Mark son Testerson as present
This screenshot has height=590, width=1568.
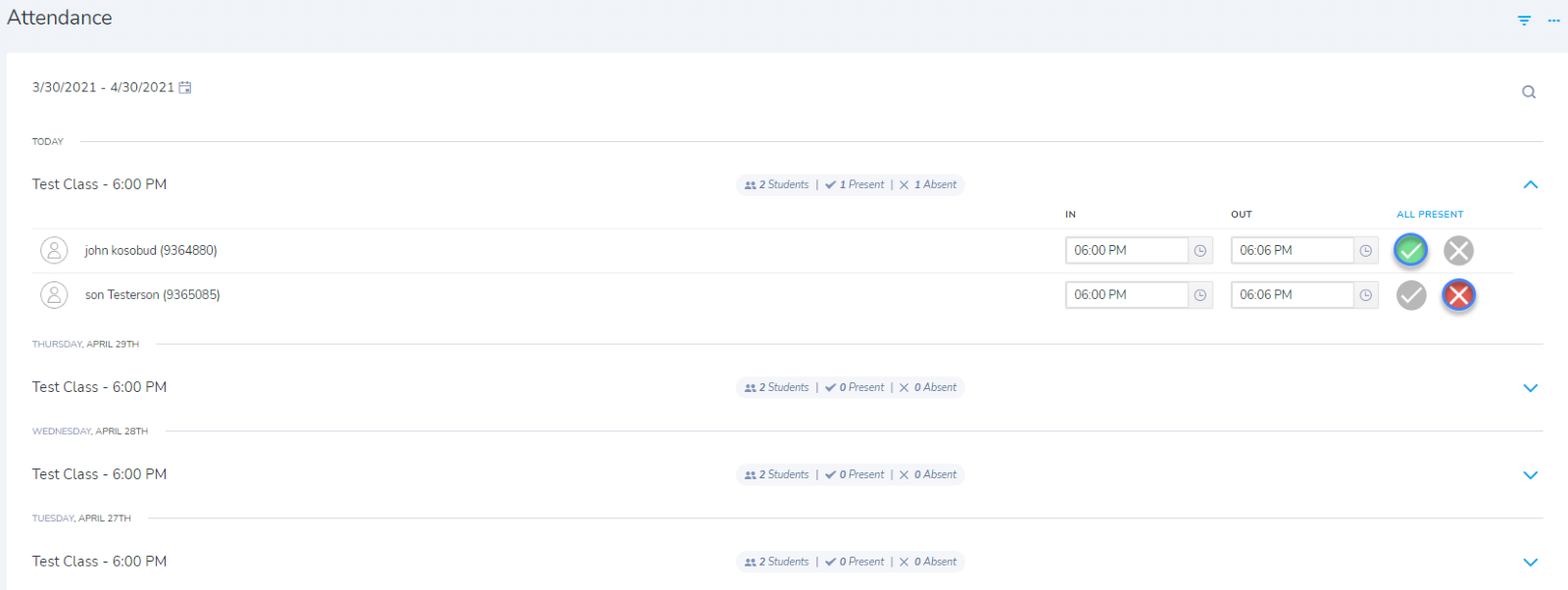(1411, 295)
